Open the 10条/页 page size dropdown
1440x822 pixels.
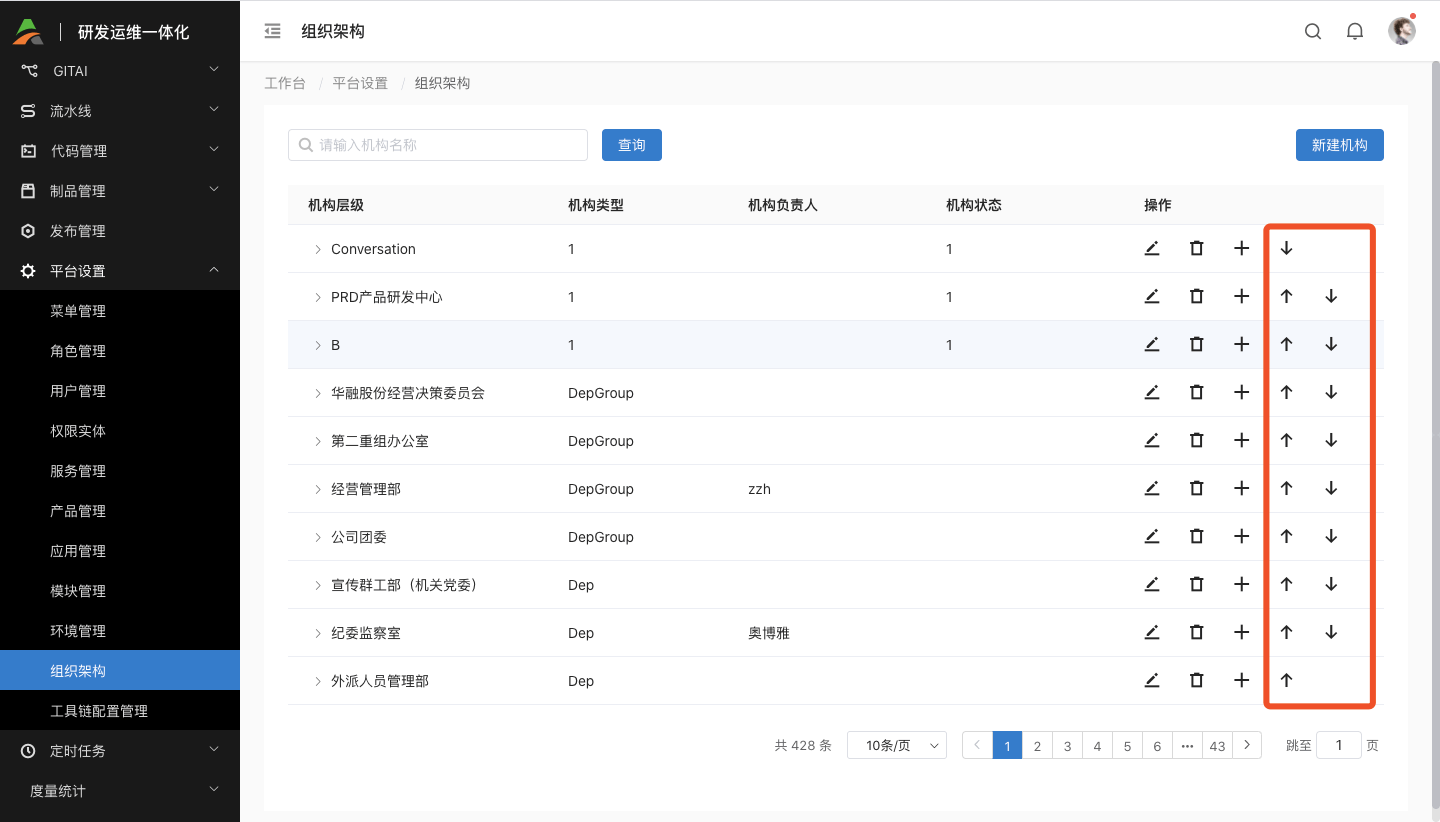coord(897,745)
